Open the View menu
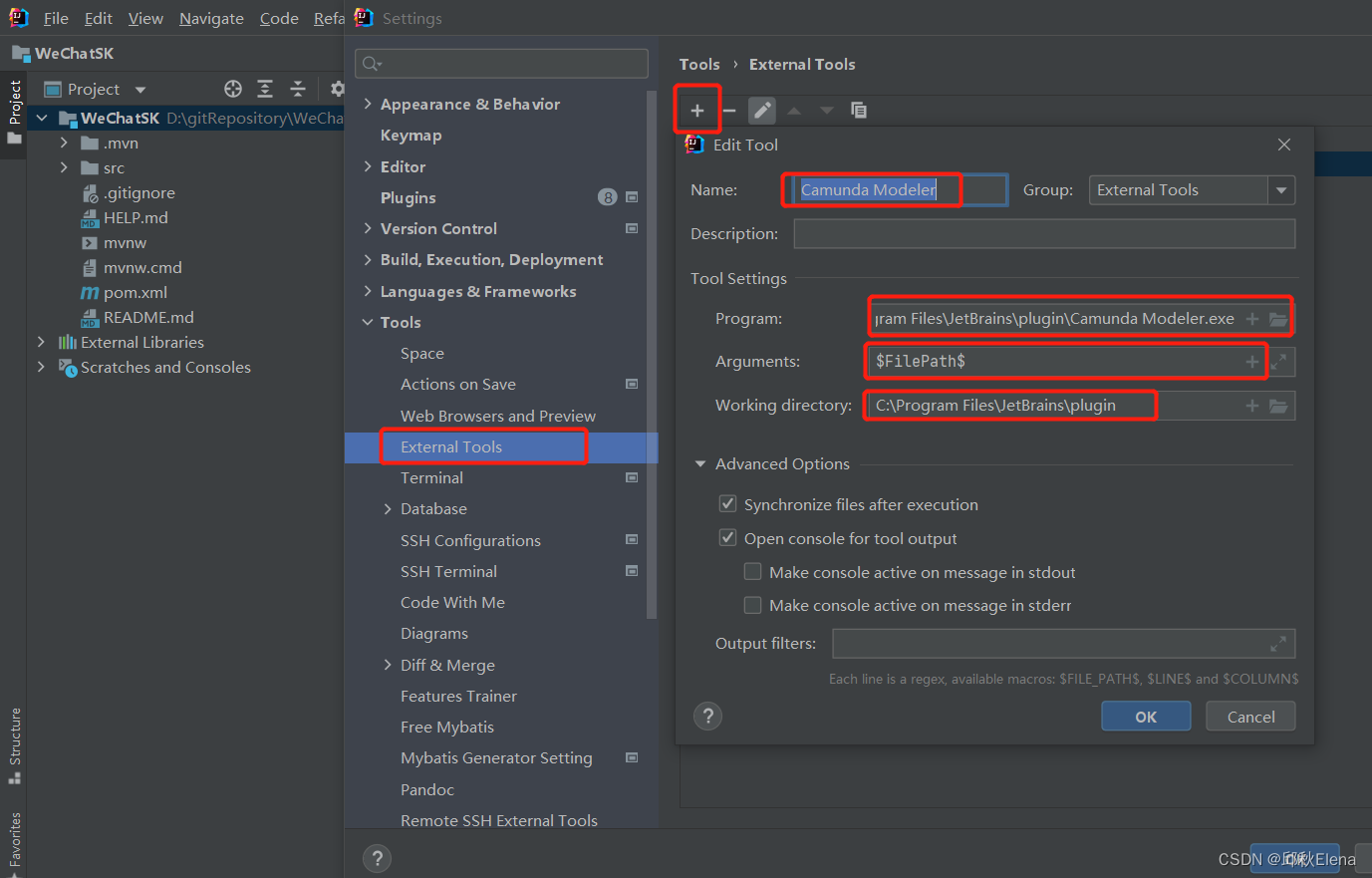Viewport: 1372px width, 878px height. point(145,18)
